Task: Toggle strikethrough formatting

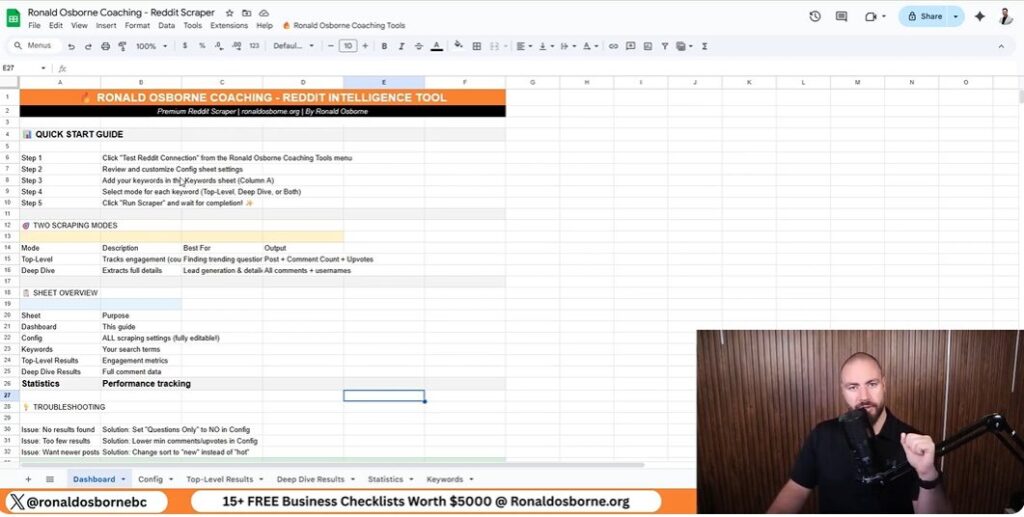Action: tap(418, 46)
